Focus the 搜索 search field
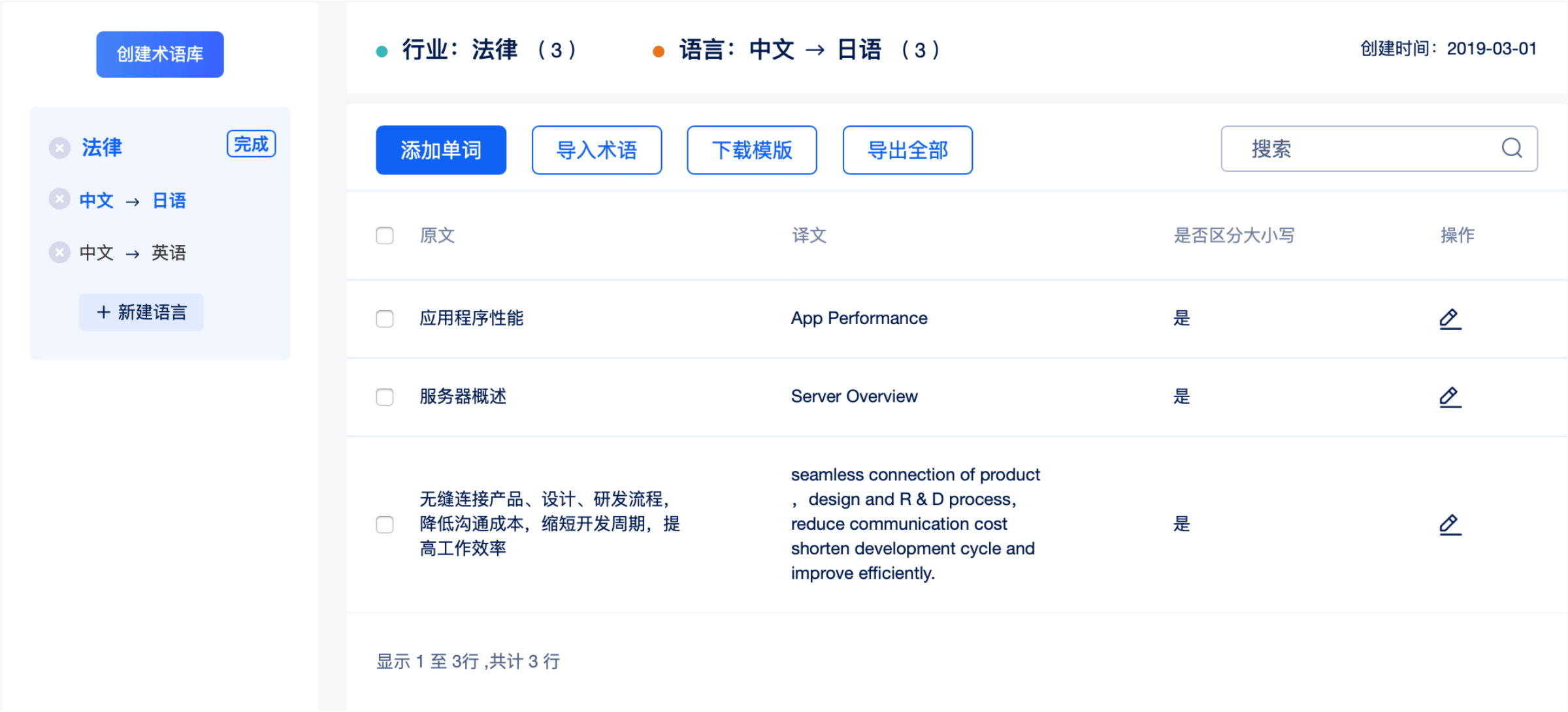Screen dimensions: 1568x712 [1359, 149]
